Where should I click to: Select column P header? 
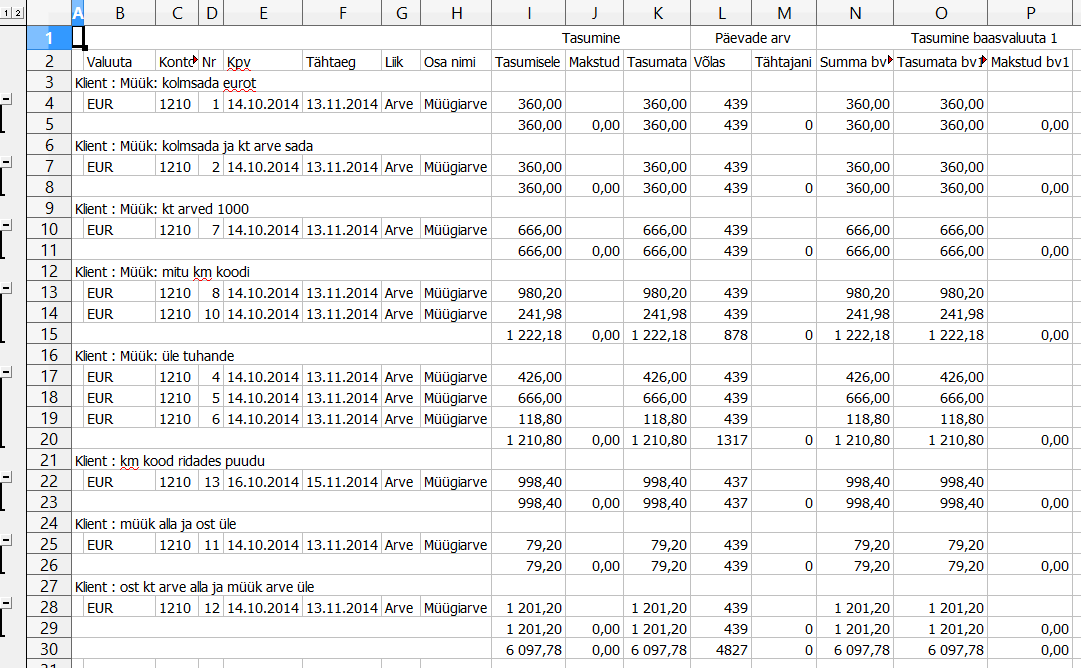coord(1029,12)
